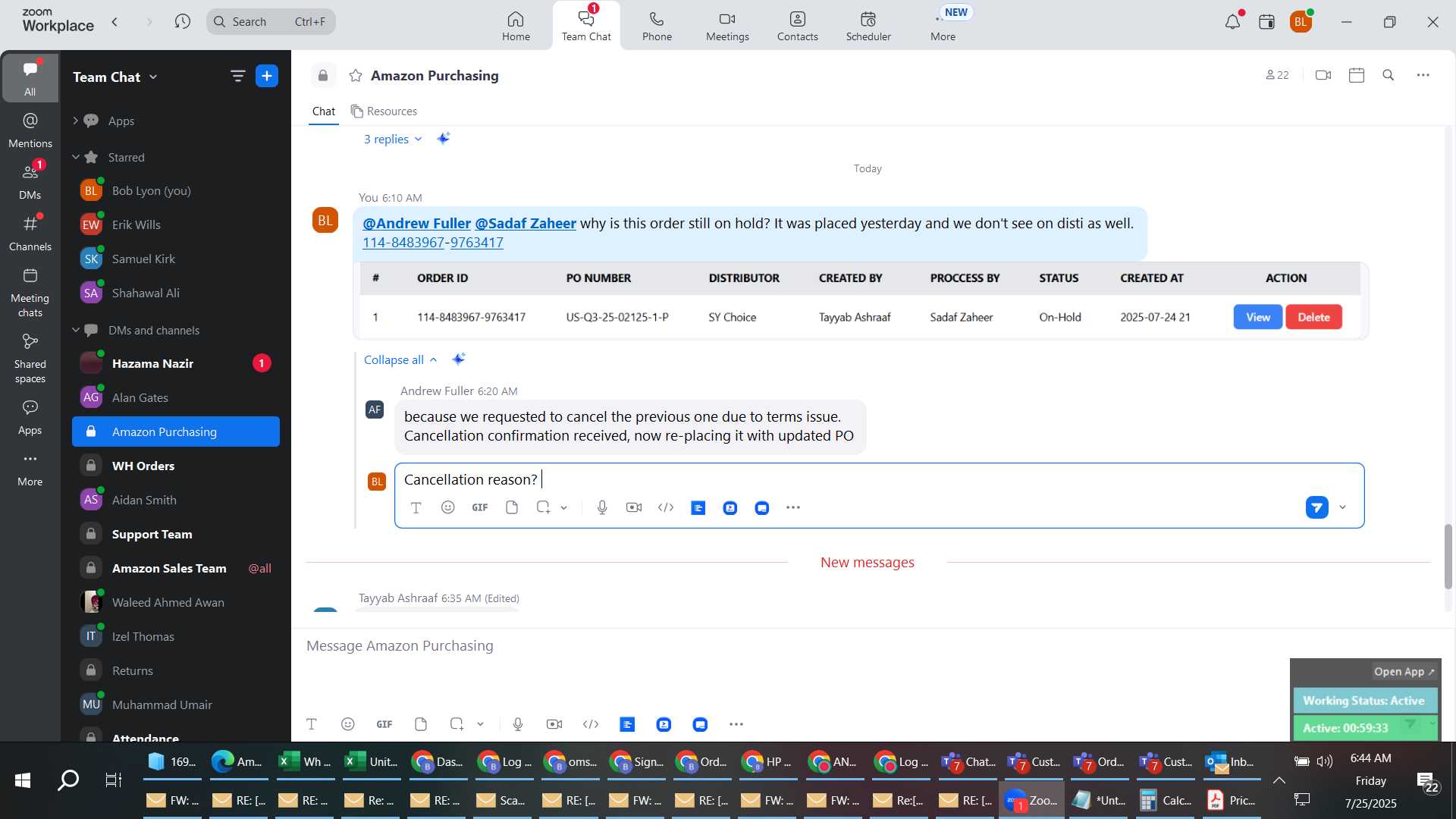Switch to the Phone tab
Viewport: 1456px width, 819px height.
coord(657,26)
